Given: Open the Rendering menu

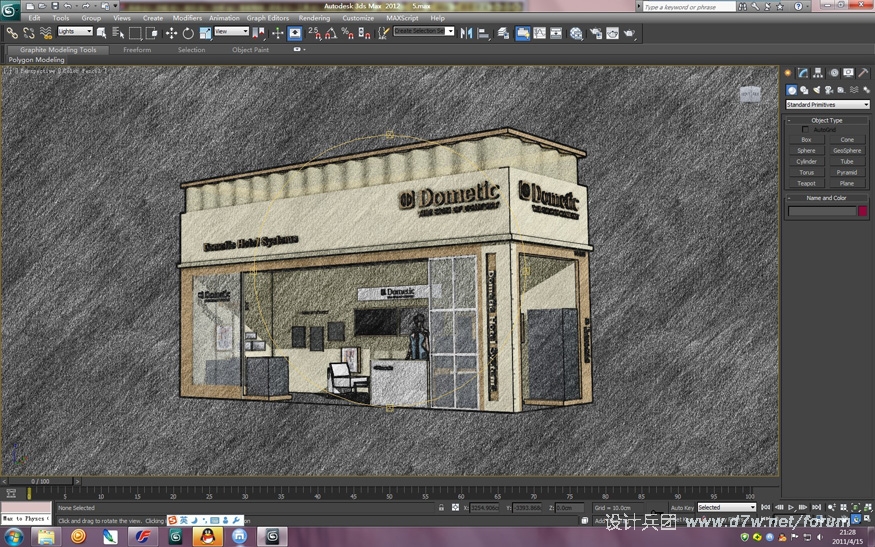Looking at the screenshot, I should pos(314,18).
